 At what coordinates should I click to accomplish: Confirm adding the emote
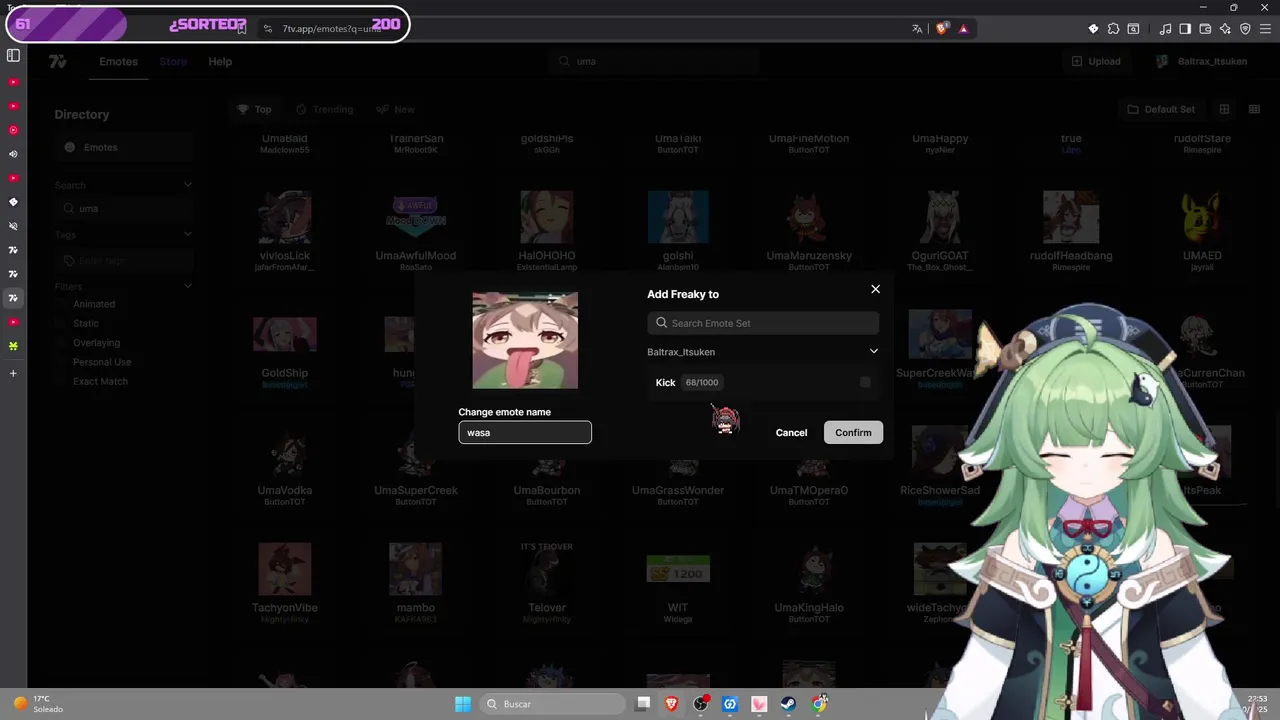853,432
